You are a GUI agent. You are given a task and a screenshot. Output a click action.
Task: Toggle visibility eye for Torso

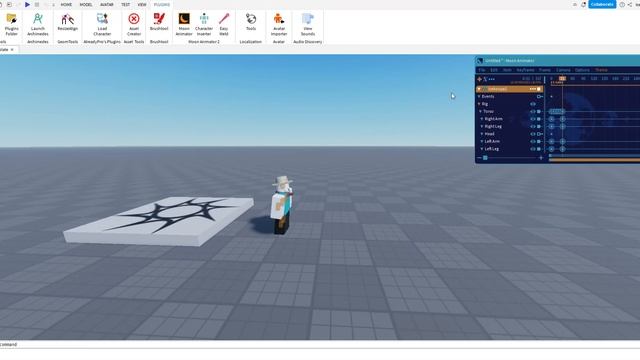[533, 111]
